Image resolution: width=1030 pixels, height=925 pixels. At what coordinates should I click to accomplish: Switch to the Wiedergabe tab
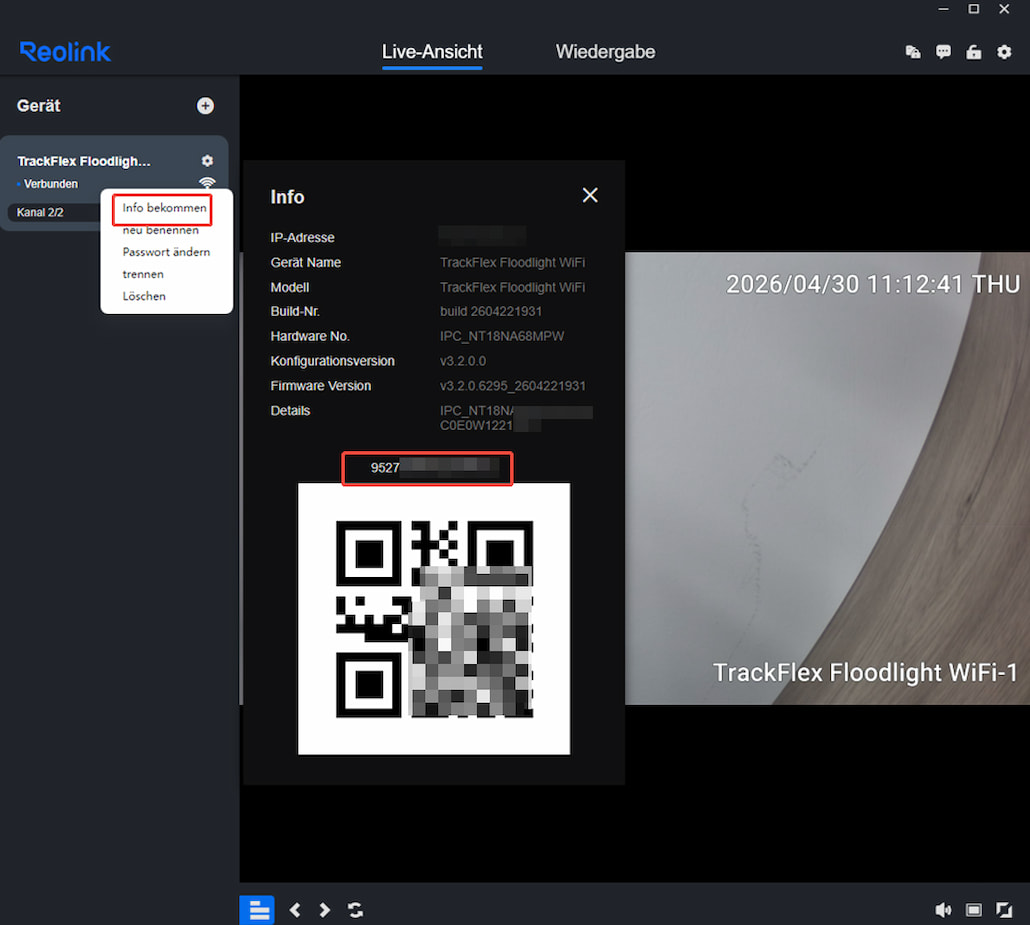pos(605,52)
